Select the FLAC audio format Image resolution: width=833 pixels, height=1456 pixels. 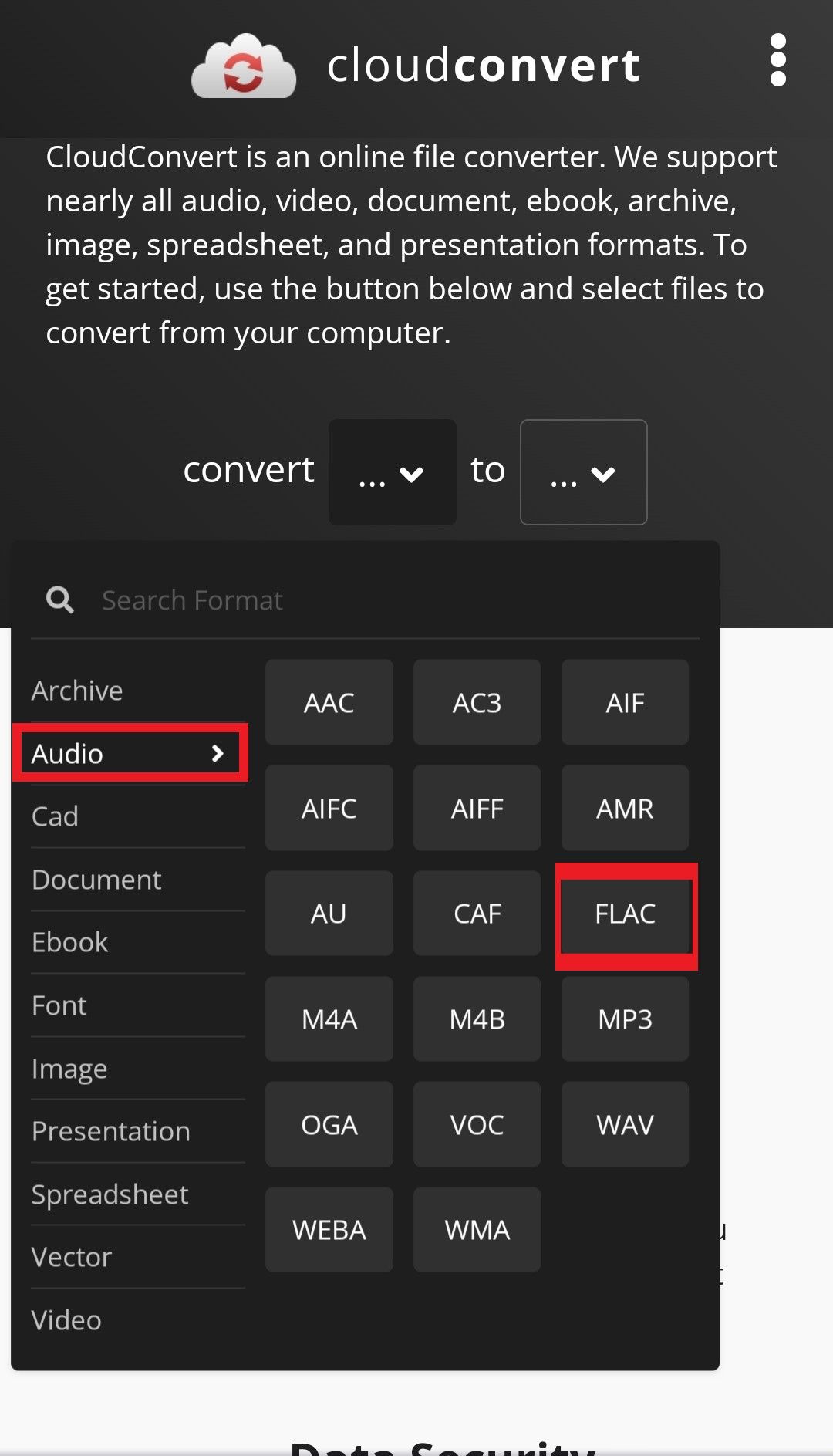(625, 914)
